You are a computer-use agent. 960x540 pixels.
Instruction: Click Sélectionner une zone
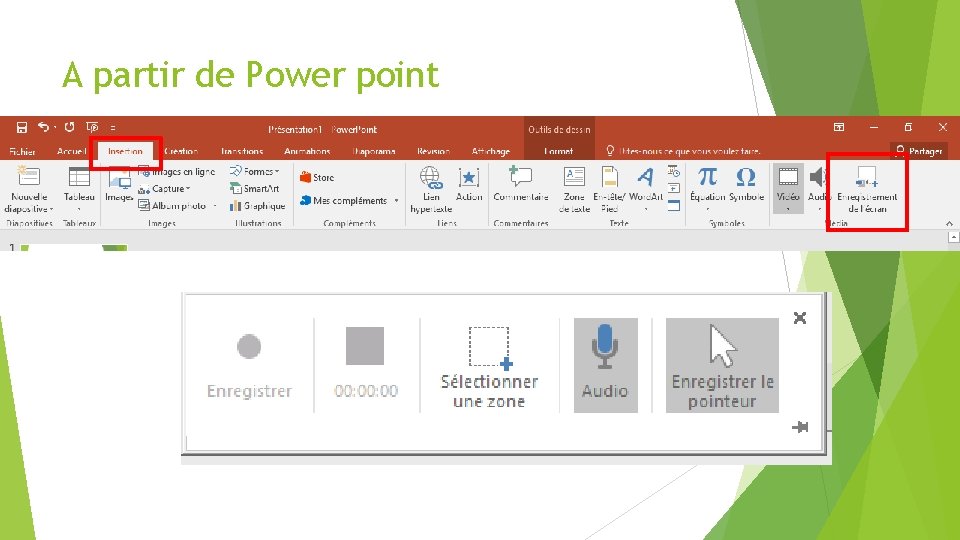[489, 366]
